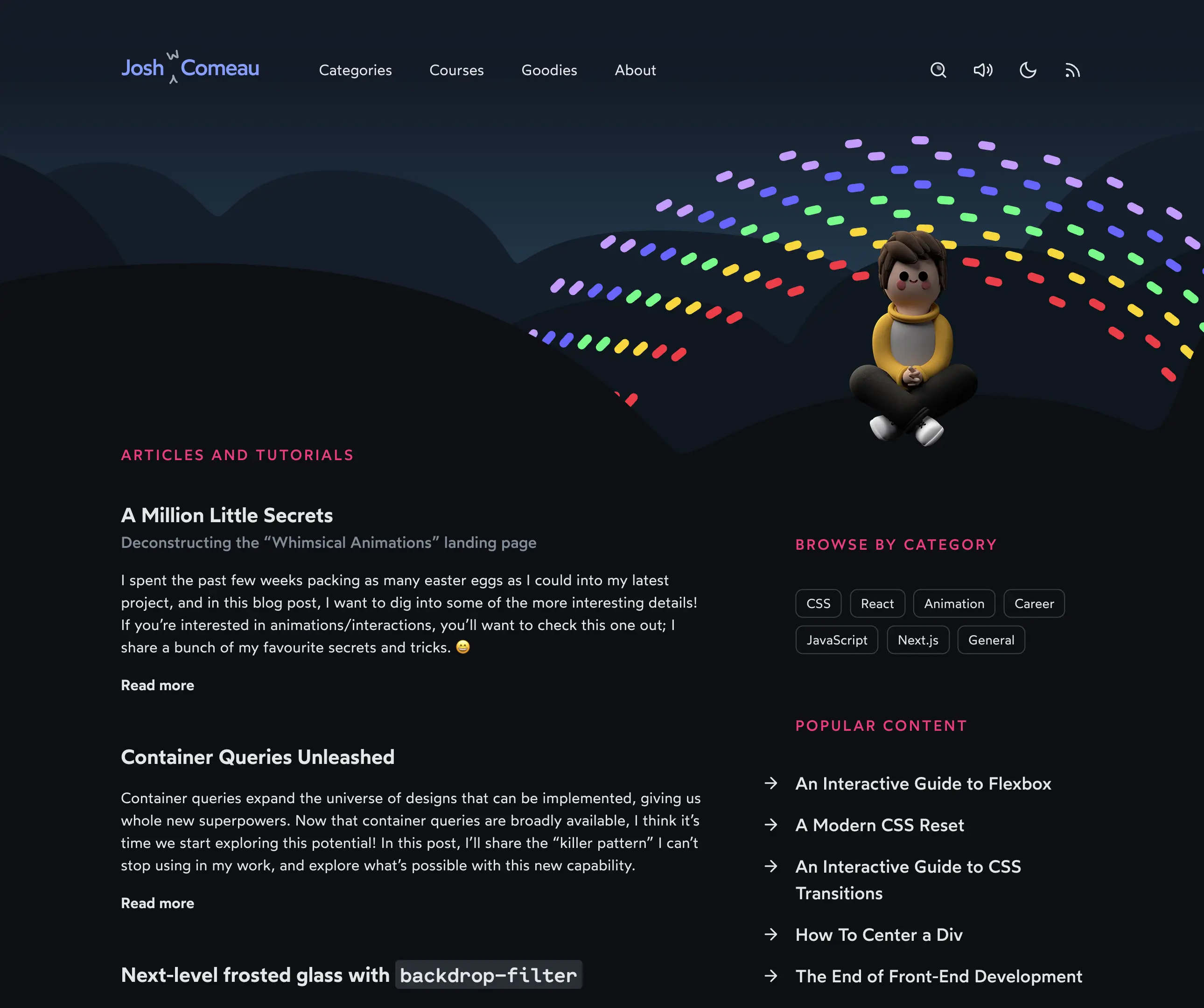Open the Goodies navigation menu
The image size is (1204, 1008).
tap(548, 69)
